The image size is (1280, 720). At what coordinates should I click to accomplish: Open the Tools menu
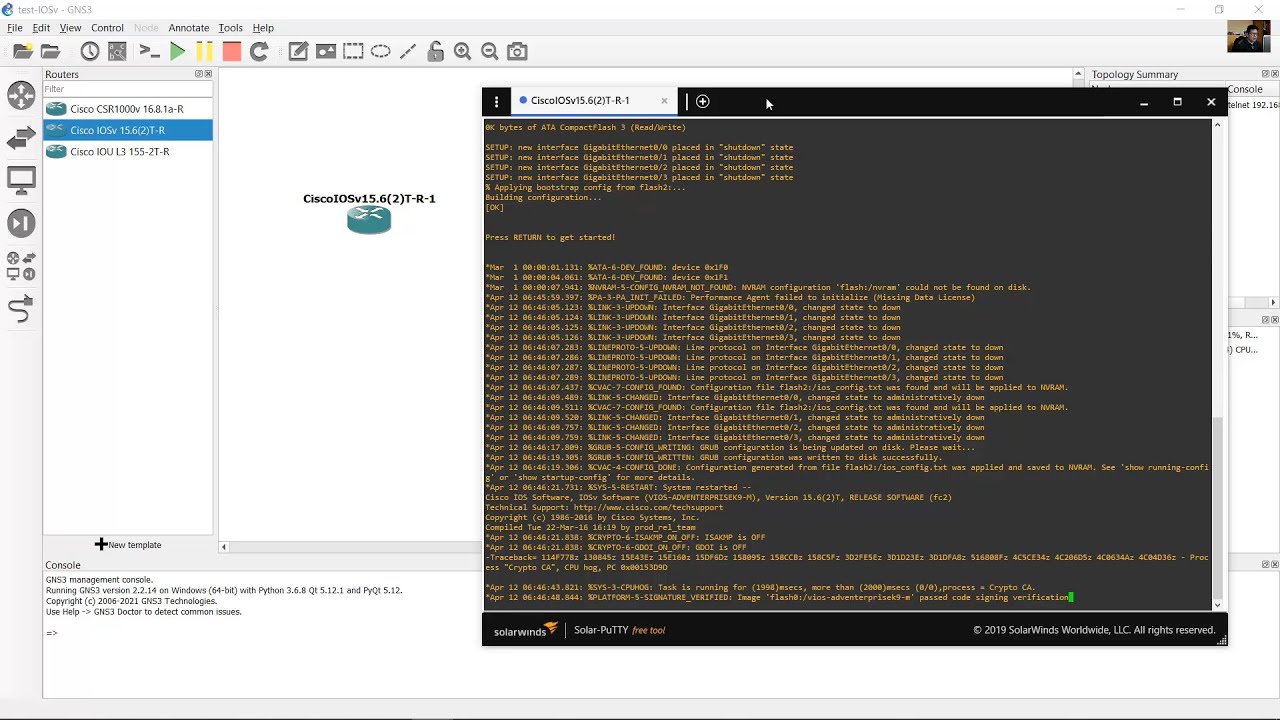[230, 28]
